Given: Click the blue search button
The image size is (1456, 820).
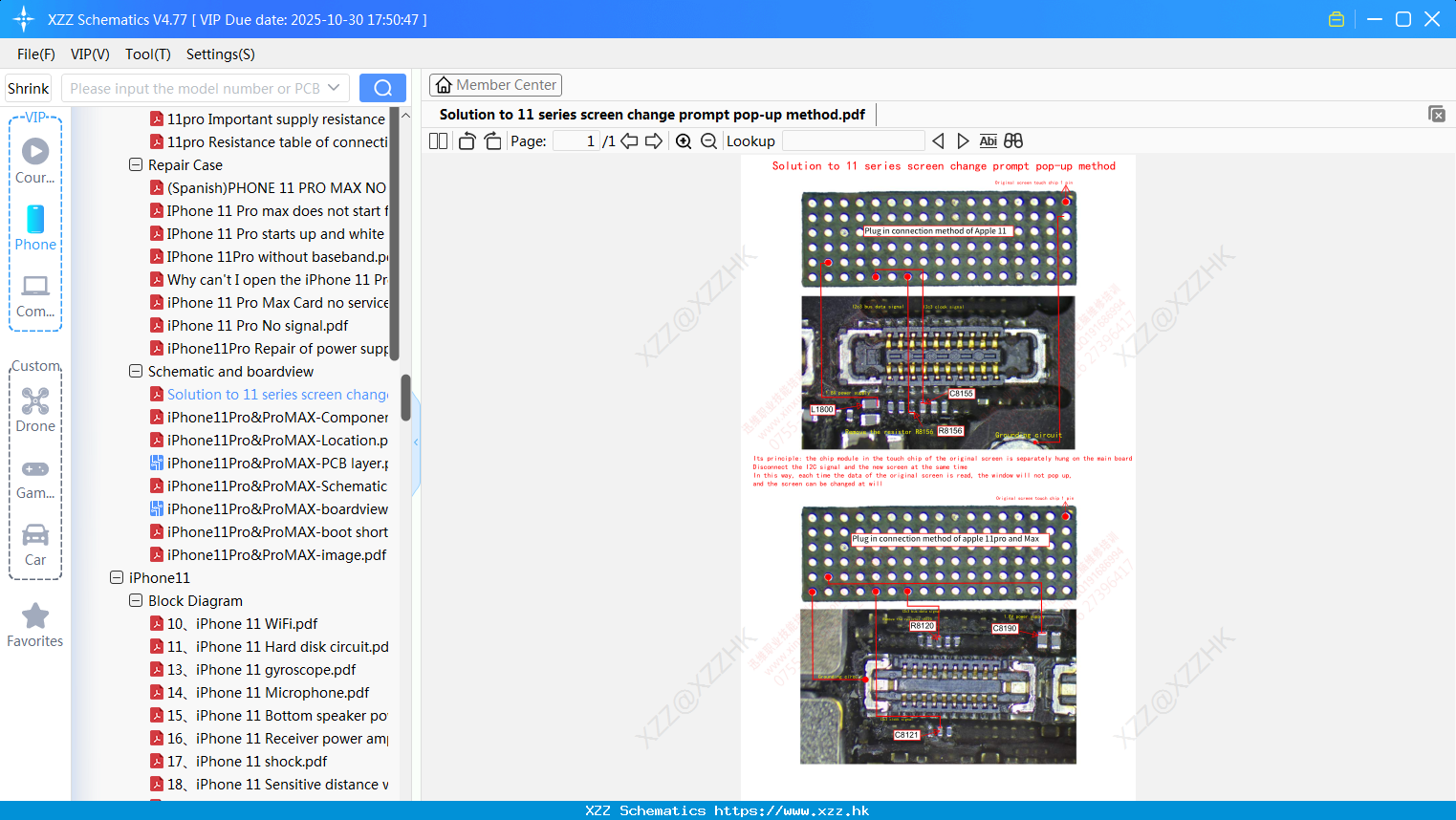Looking at the screenshot, I should [382, 88].
